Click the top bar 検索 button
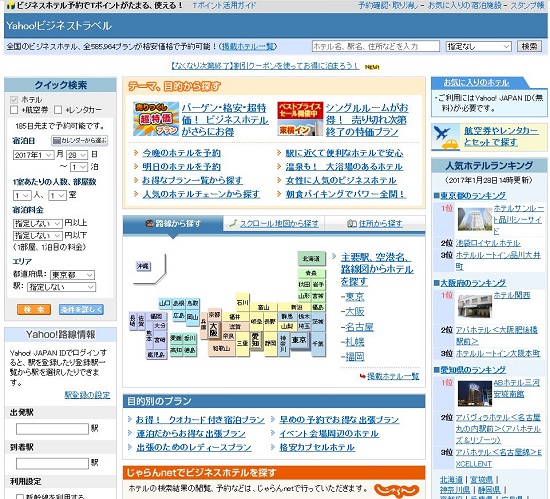The width and height of the screenshot is (550, 499). (529, 46)
